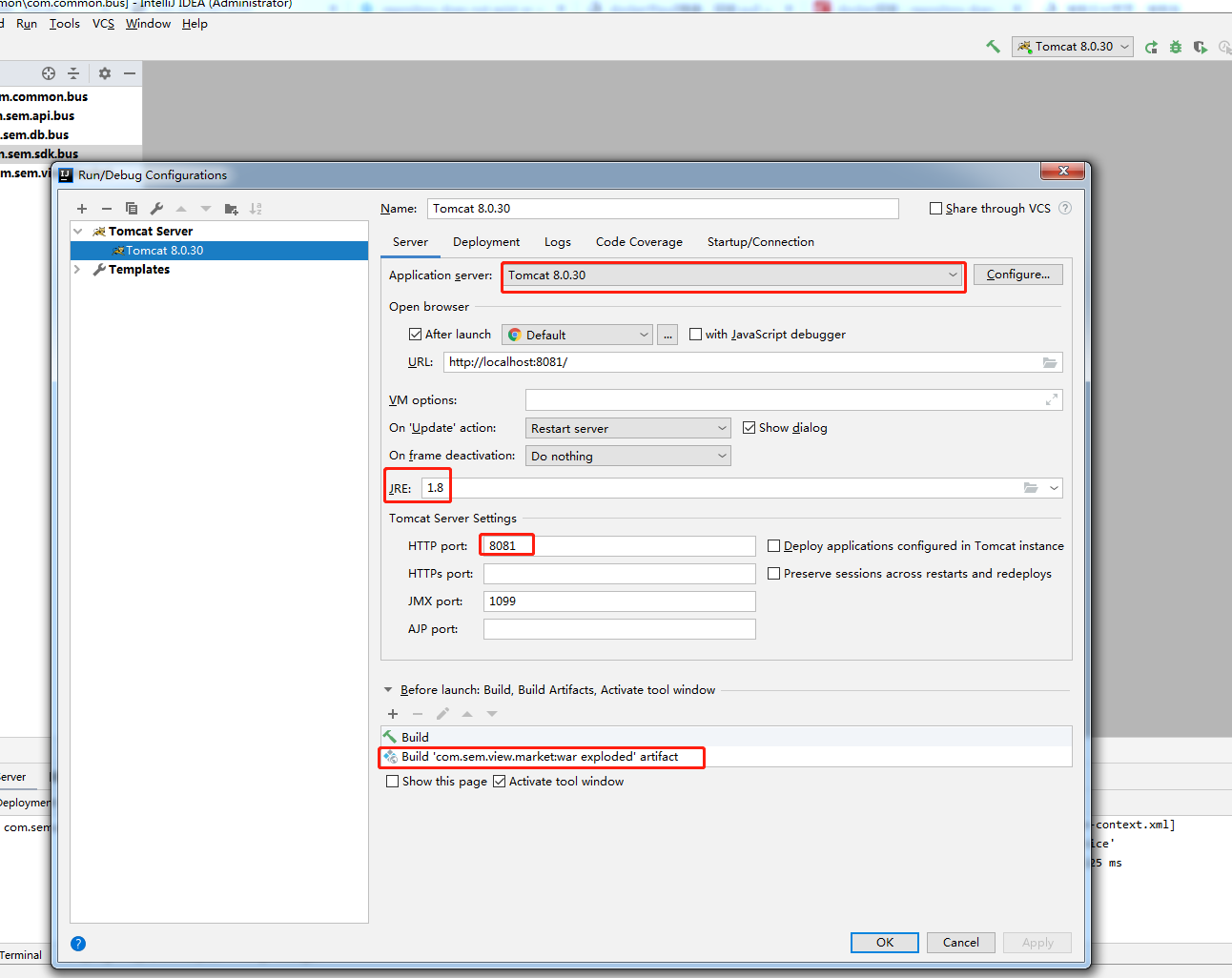Viewport: 1232px width, 978px height.
Task: Expand the JRE dropdown arrow
Action: coord(1054,488)
